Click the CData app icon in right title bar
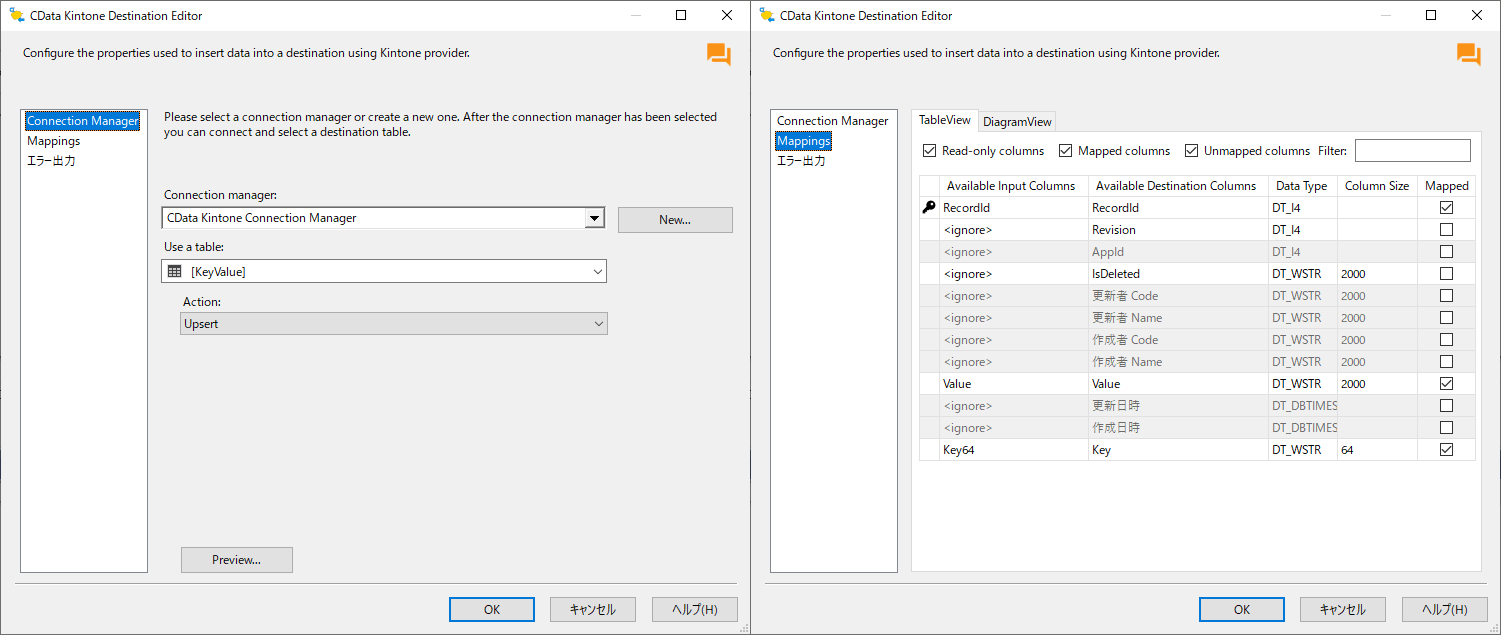1502x635 pixels. coord(766,15)
